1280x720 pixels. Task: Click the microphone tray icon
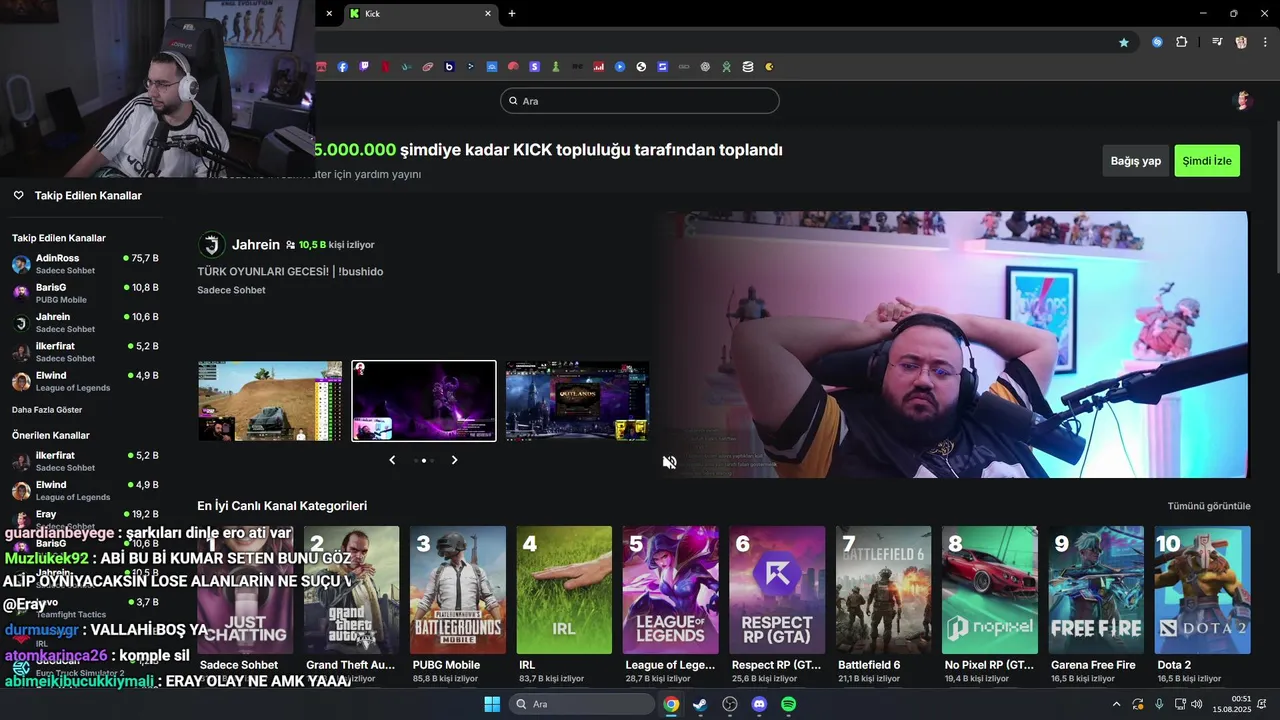click(x=1159, y=704)
